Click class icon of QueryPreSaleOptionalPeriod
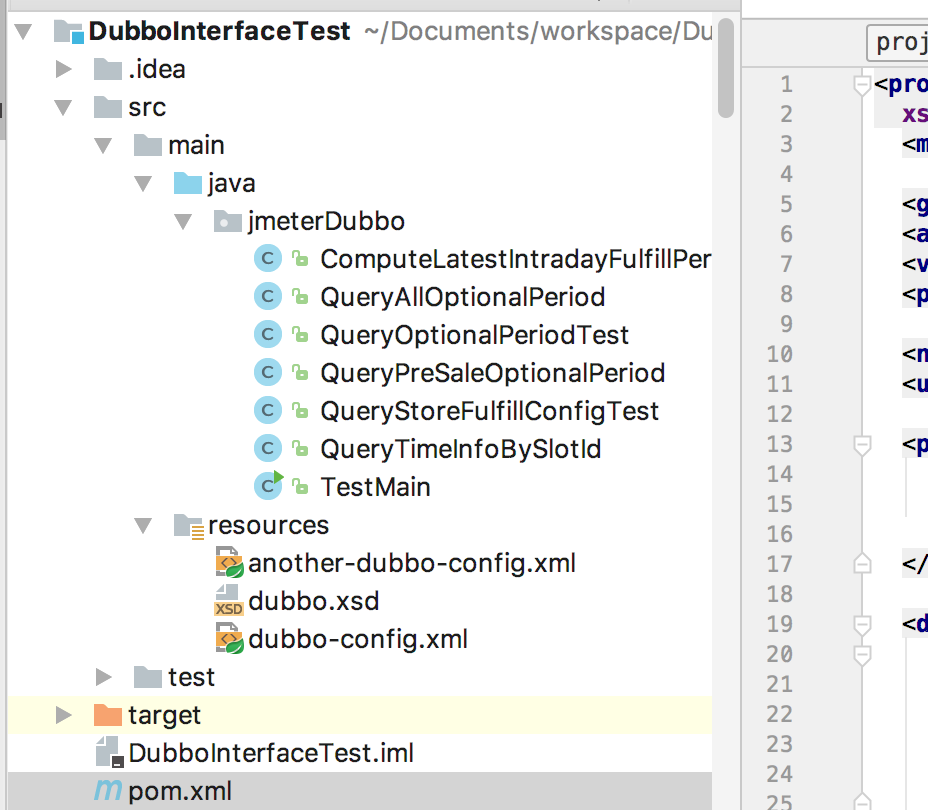This screenshot has width=928, height=810. tap(268, 372)
